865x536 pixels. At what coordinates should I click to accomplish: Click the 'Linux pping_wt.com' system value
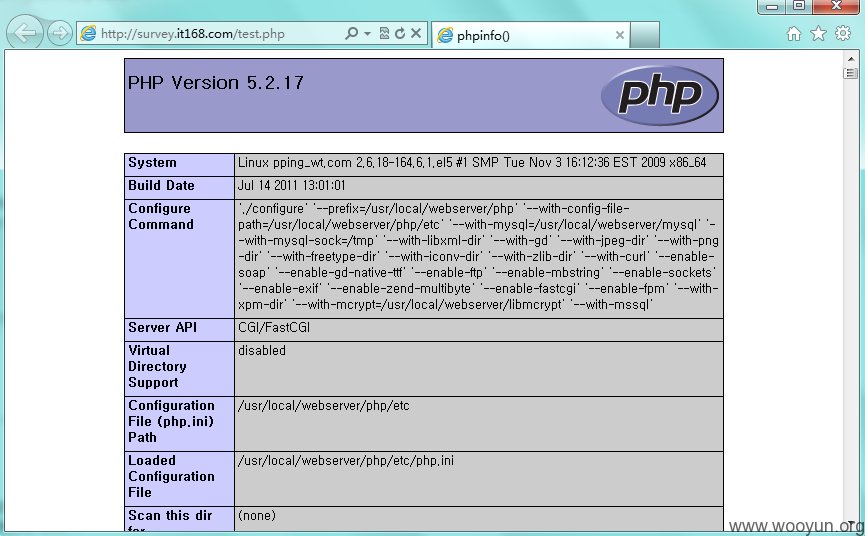[472, 163]
